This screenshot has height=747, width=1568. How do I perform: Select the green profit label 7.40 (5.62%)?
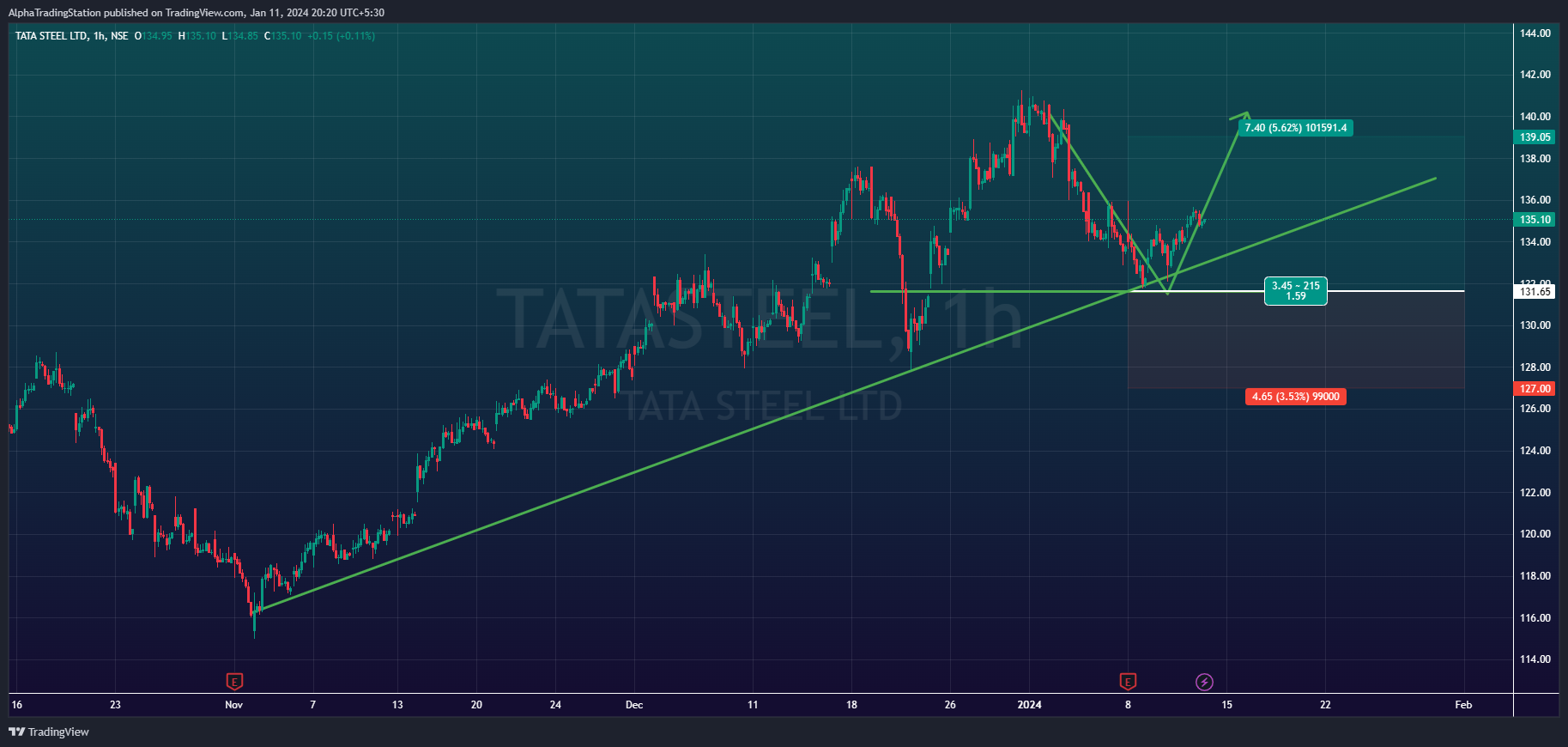(1296, 128)
